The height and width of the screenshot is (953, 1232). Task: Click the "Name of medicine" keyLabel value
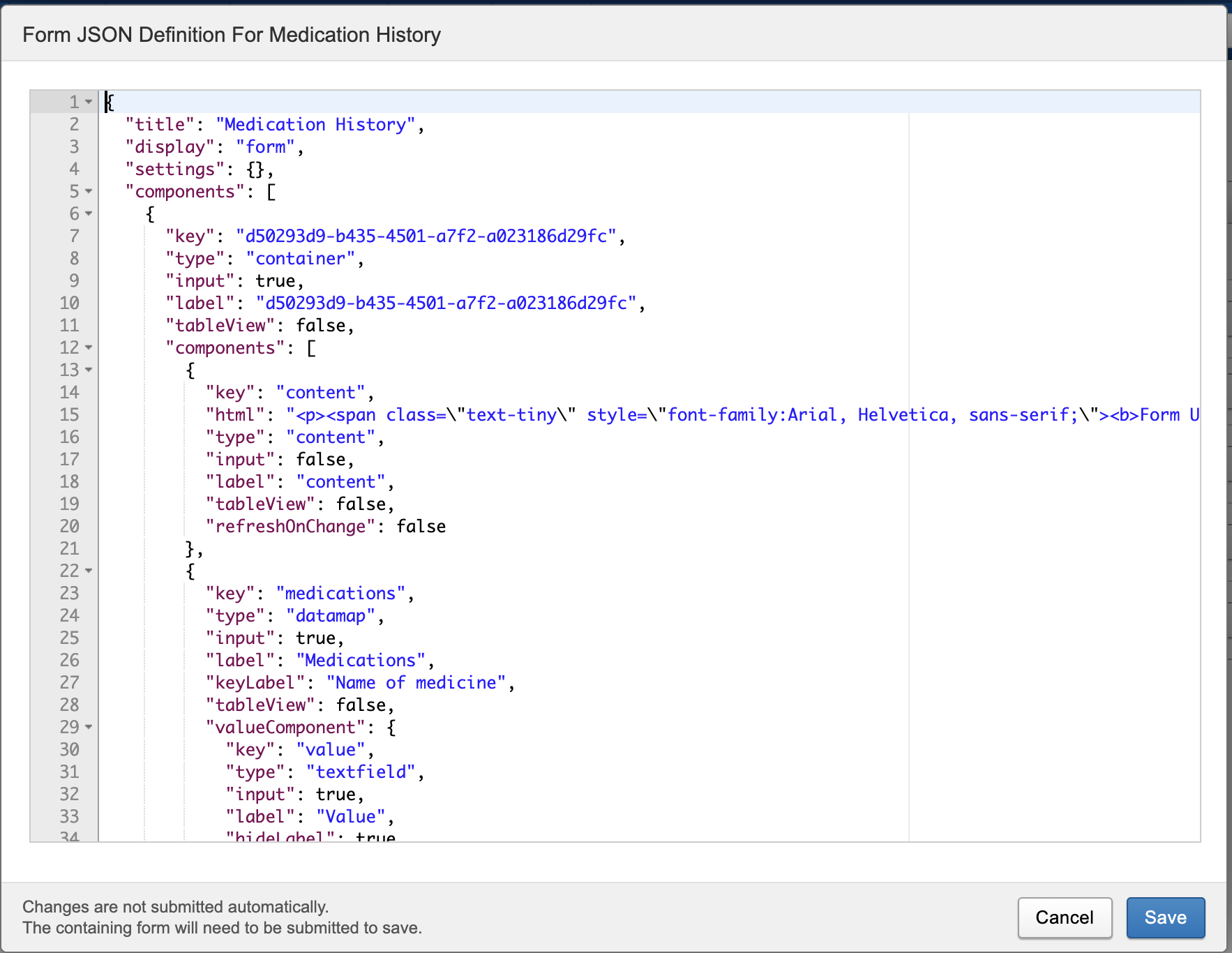(416, 683)
